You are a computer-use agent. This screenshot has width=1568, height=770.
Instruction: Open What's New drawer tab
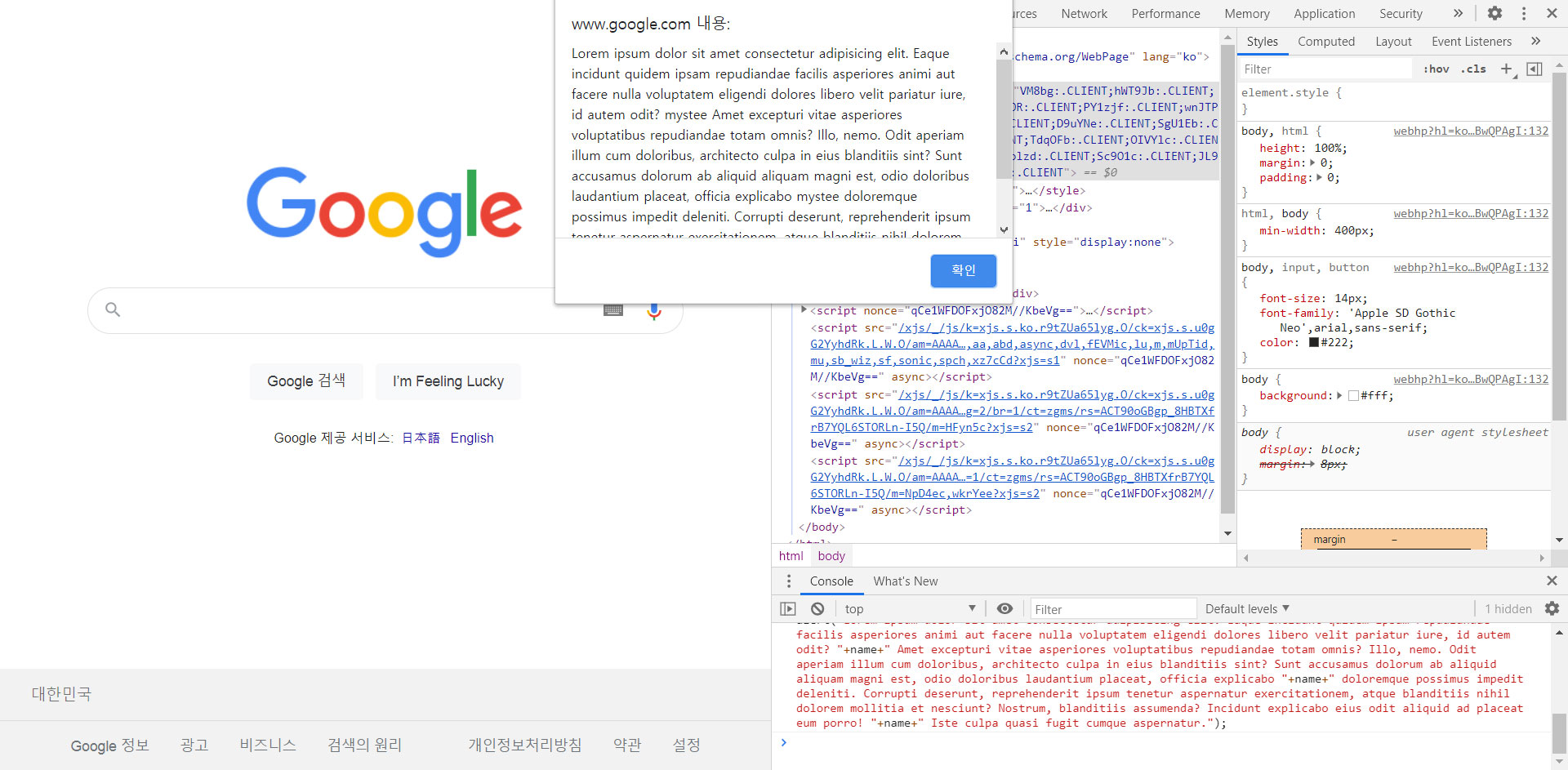pyautogui.click(x=905, y=581)
